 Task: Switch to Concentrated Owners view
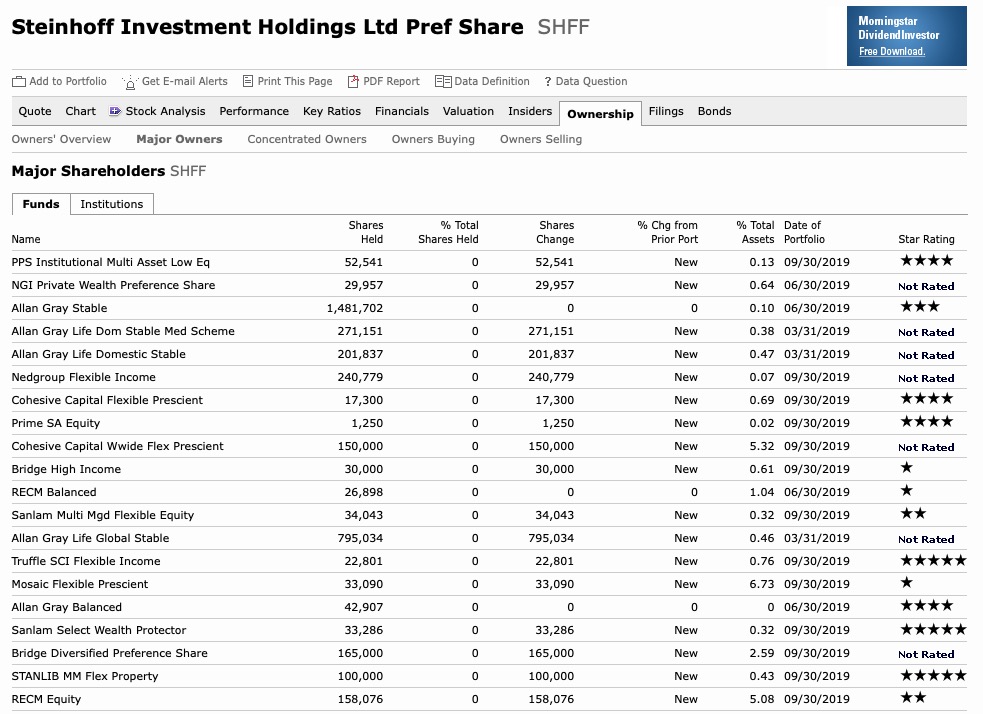click(307, 139)
